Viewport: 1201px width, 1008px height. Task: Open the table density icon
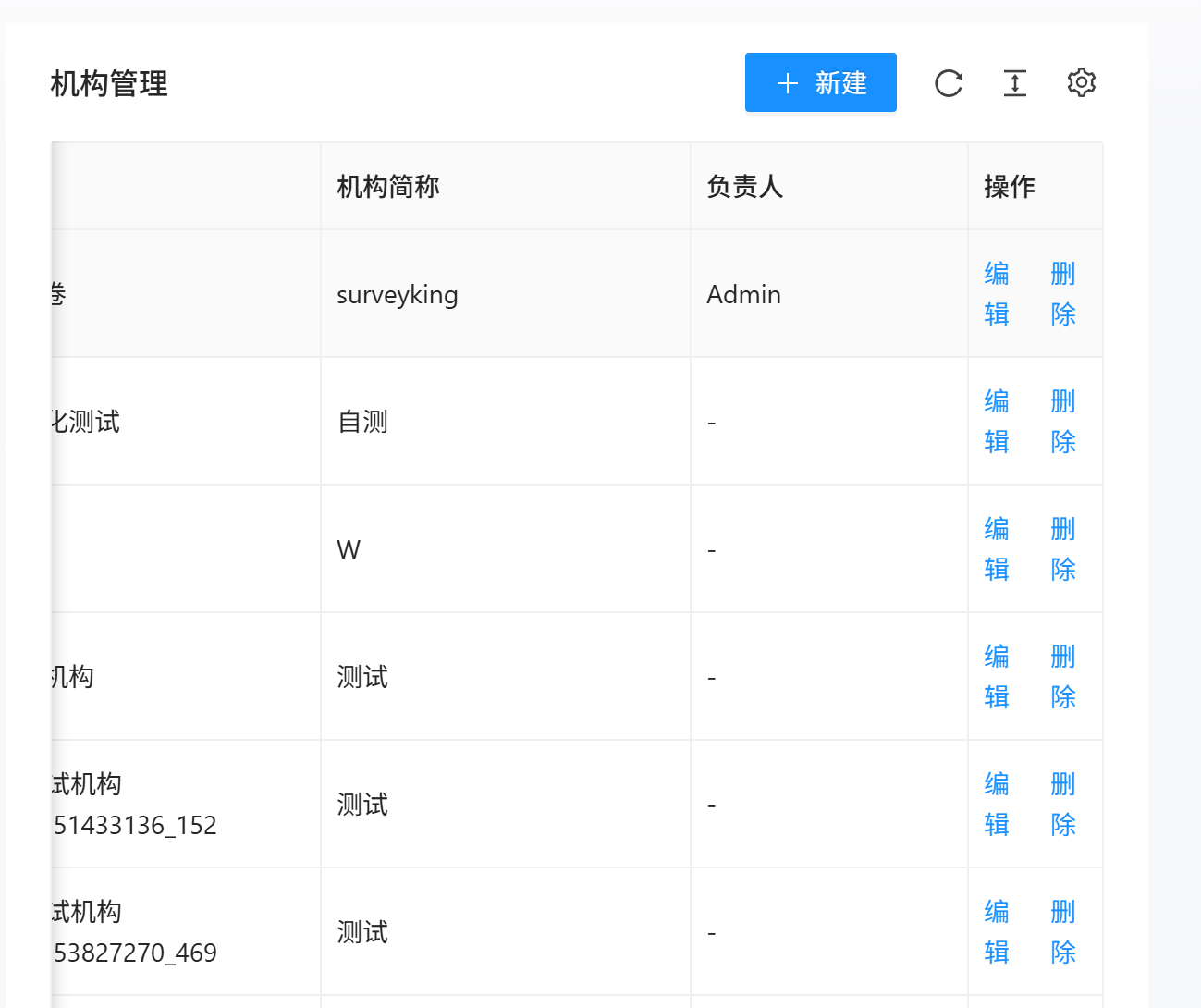point(1015,83)
